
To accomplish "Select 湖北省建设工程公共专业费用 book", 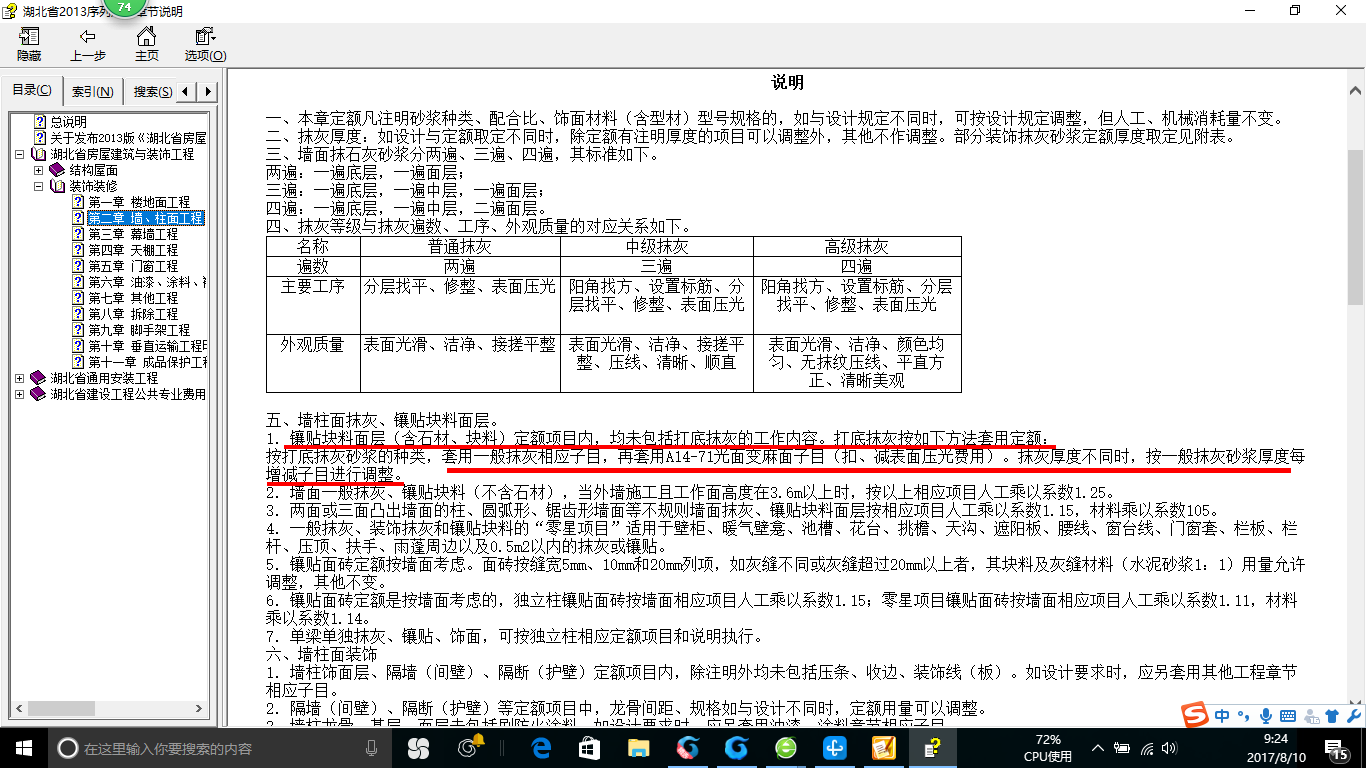I will [128, 394].
